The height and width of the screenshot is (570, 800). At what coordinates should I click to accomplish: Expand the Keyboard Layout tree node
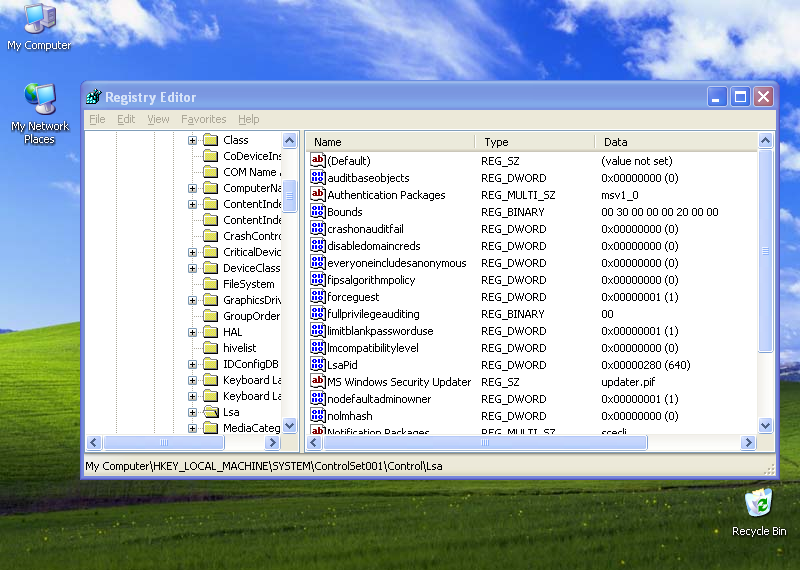(x=192, y=380)
